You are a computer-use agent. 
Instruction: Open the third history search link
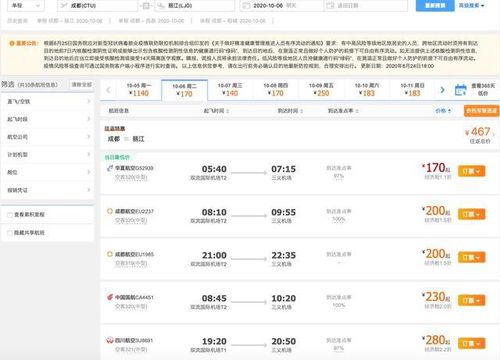[x=233, y=21]
